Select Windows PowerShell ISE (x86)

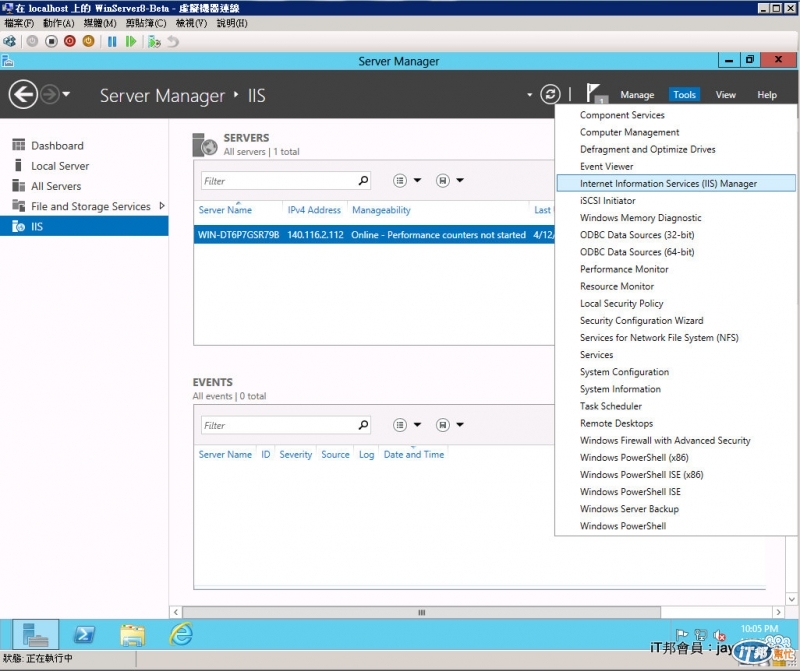pos(641,475)
